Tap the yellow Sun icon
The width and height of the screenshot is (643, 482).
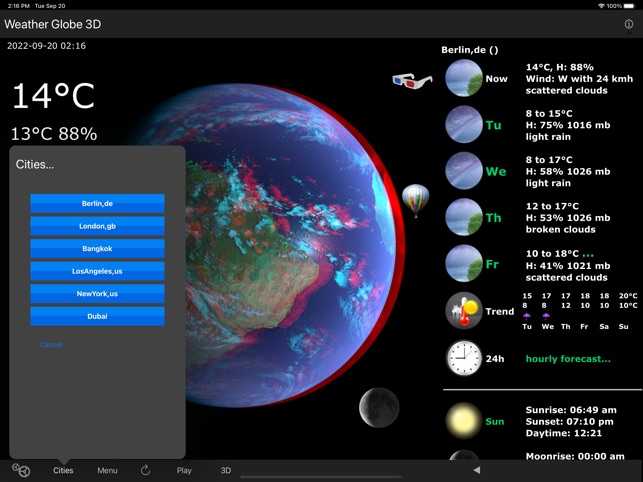(464, 421)
